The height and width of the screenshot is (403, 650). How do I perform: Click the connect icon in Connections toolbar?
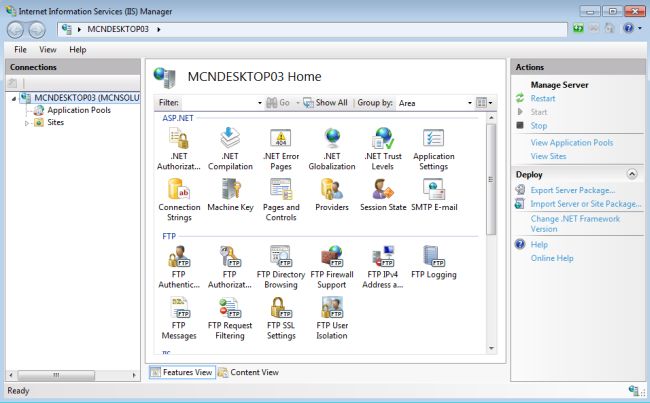[13, 83]
